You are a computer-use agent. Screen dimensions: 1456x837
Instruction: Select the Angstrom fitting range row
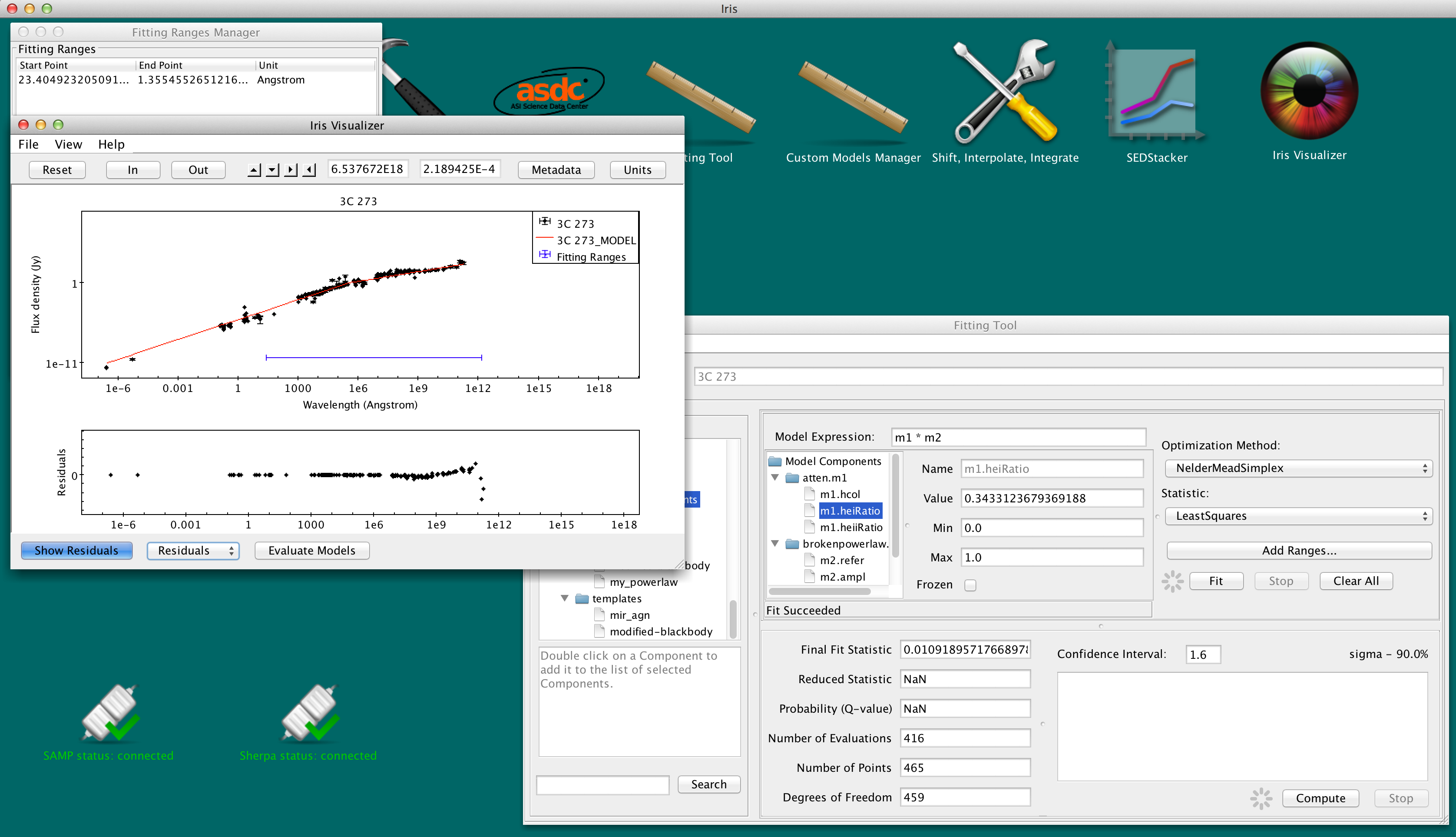[x=195, y=80]
